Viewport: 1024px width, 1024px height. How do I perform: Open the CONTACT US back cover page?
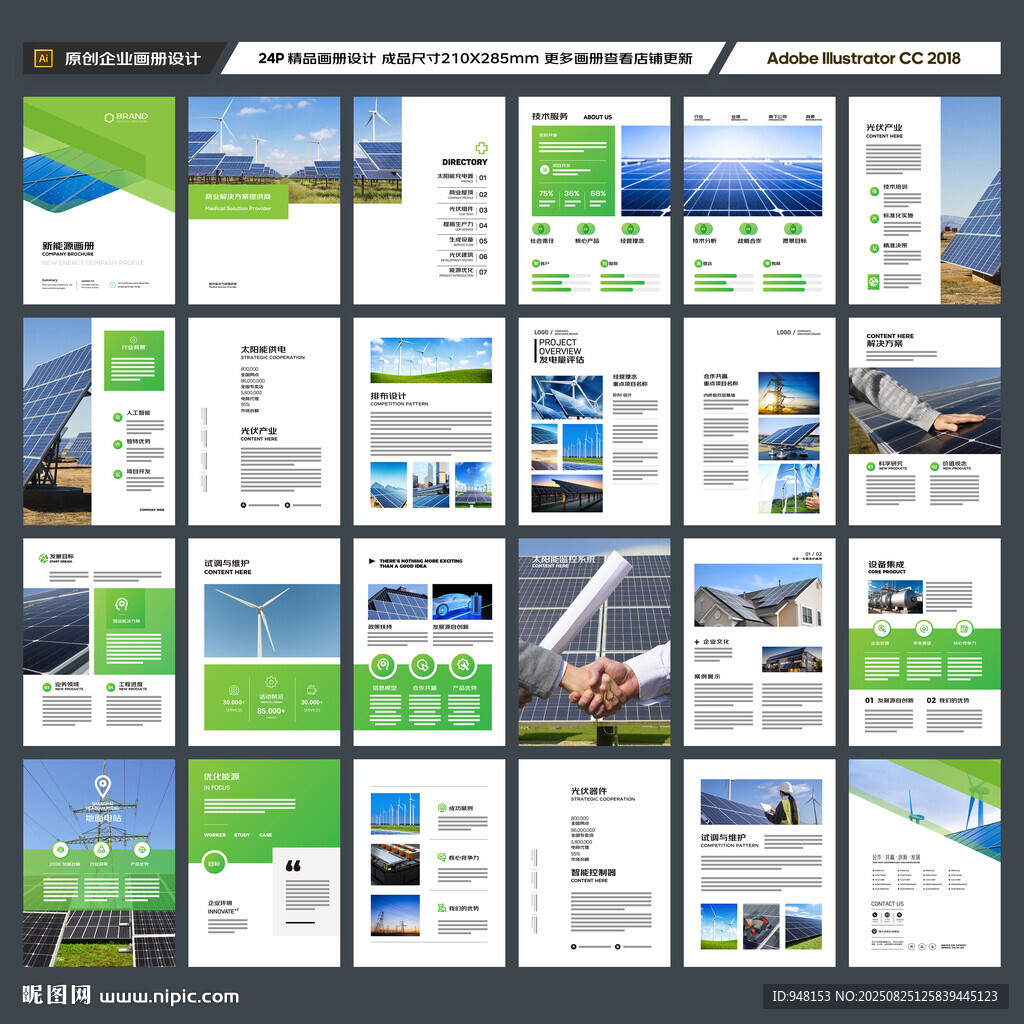(925, 863)
